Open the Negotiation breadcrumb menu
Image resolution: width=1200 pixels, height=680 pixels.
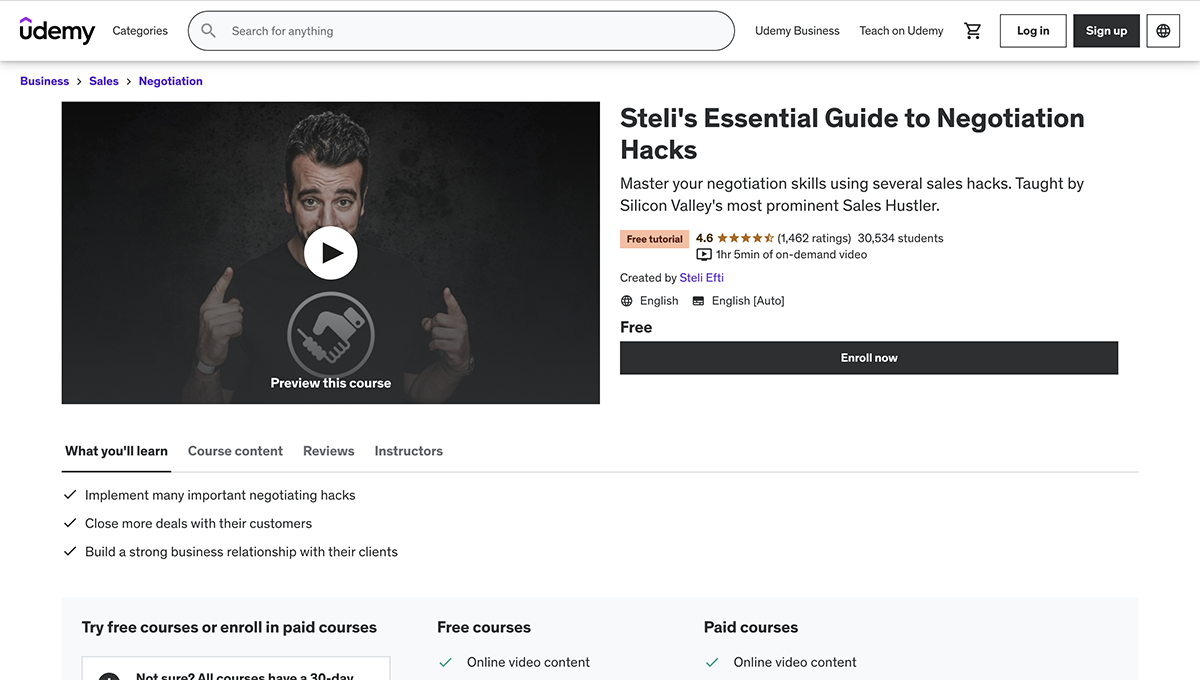pyautogui.click(x=170, y=80)
